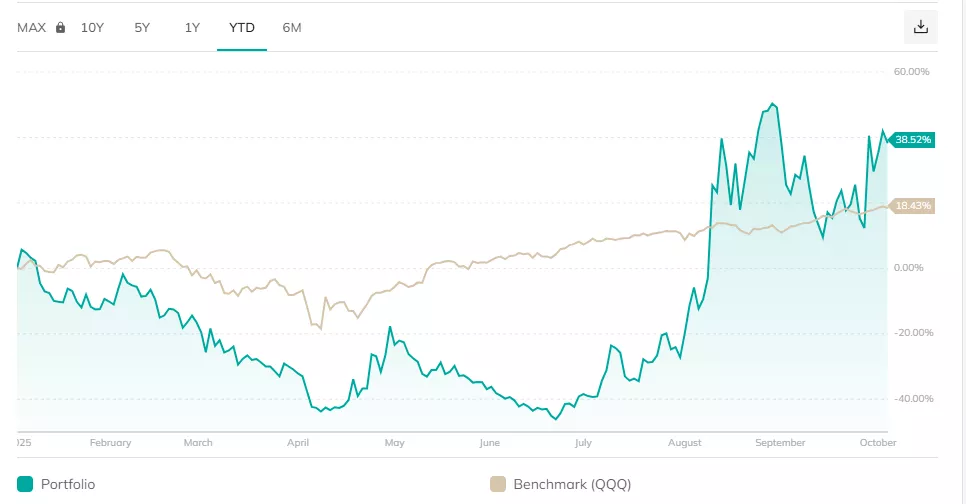The image size is (966, 504).
Task: Switch to the 10Y range tab
Action: coord(92,28)
